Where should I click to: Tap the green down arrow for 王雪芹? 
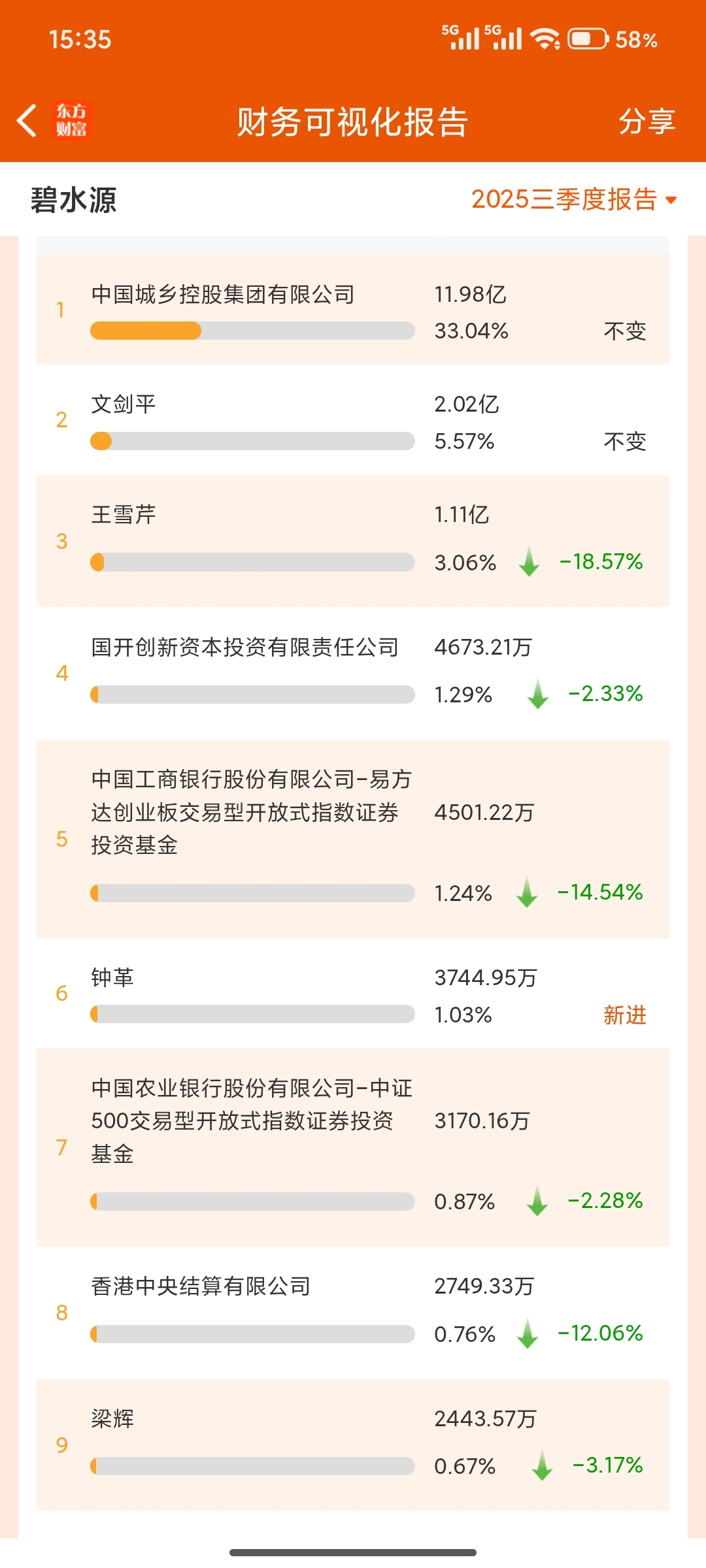(x=529, y=561)
